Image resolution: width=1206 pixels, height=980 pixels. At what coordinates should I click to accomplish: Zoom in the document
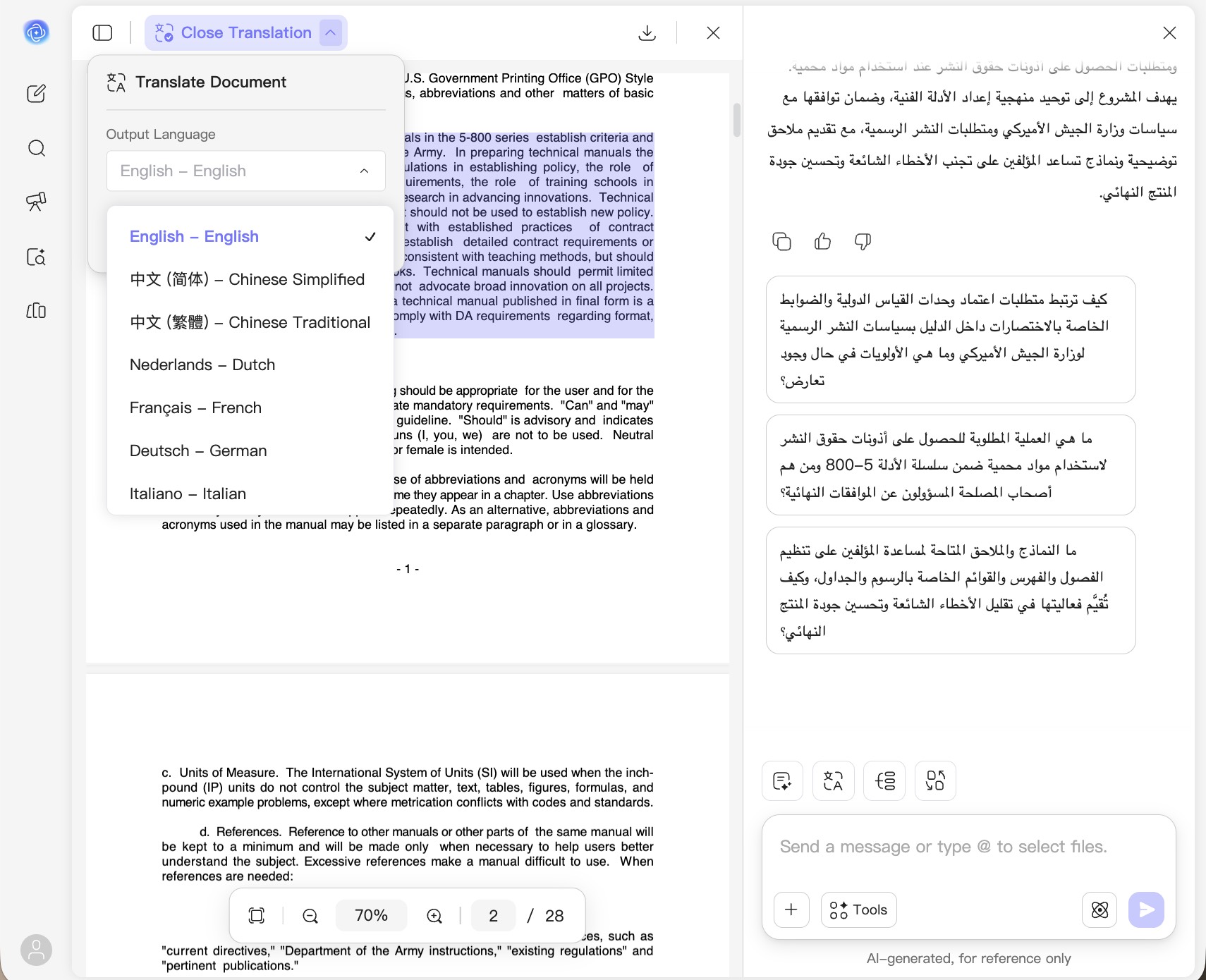pyautogui.click(x=434, y=915)
